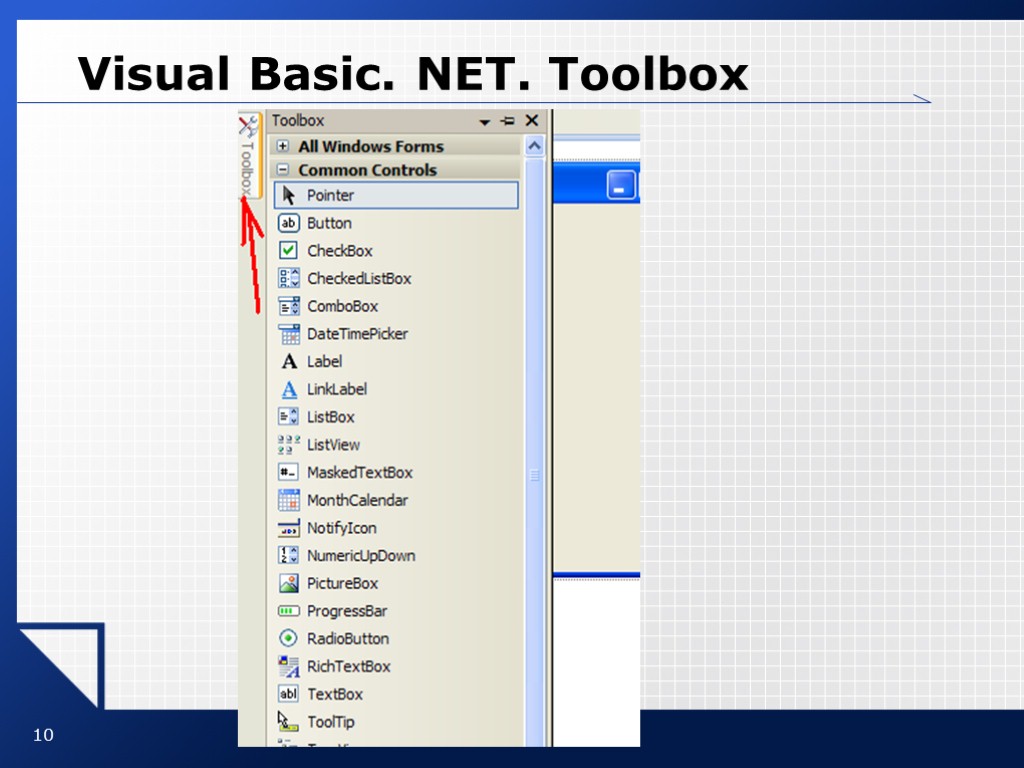Image resolution: width=1024 pixels, height=768 pixels.
Task: Click the Common Controls header text
Action: tap(368, 170)
